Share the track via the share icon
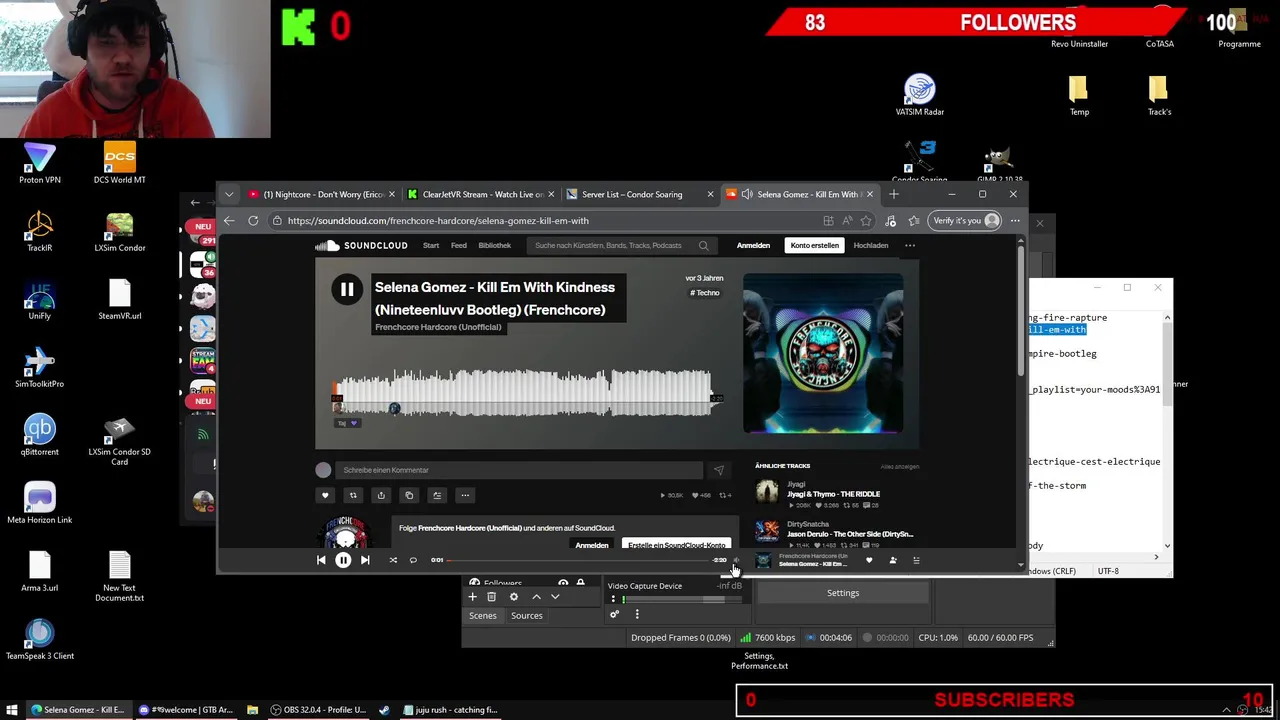This screenshot has width=1280, height=720. [x=381, y=495]
